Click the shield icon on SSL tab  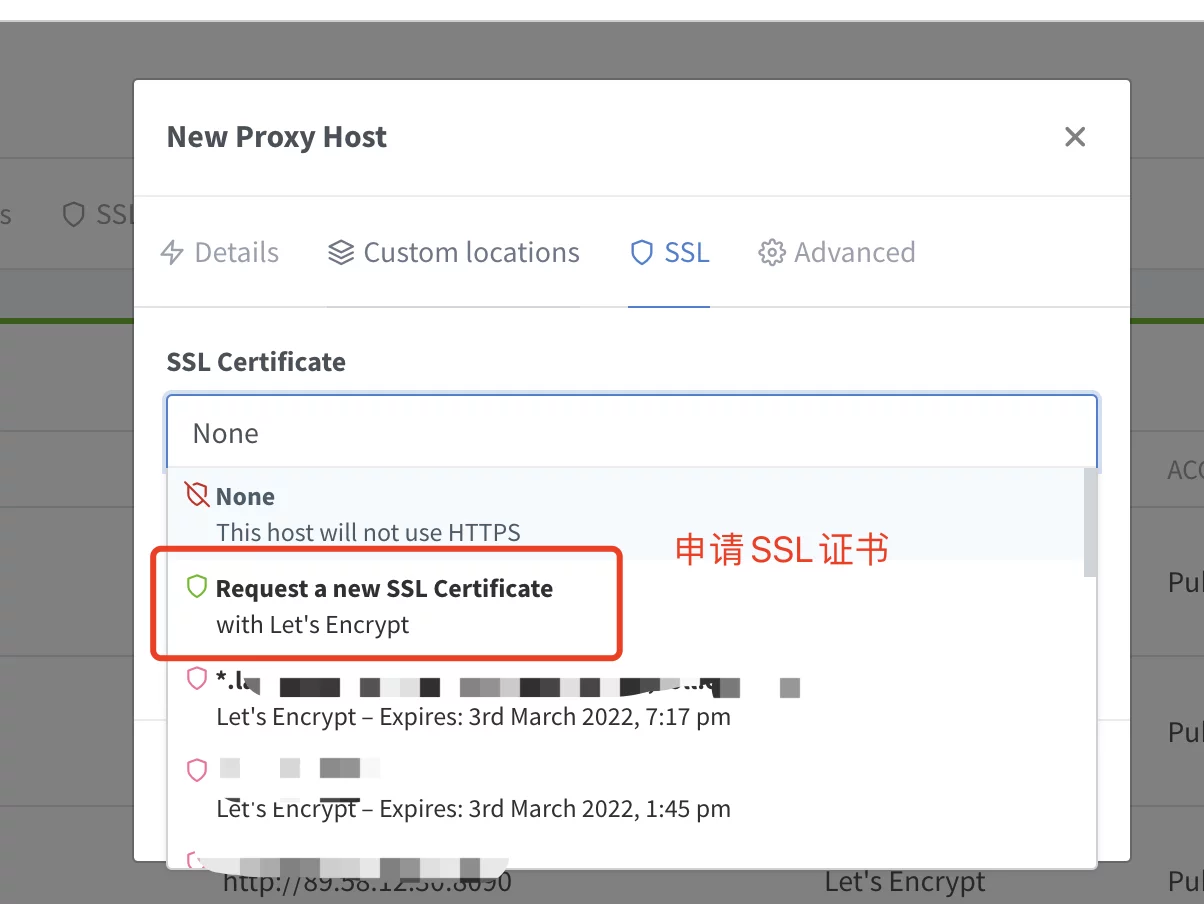(x=642, y=253)
